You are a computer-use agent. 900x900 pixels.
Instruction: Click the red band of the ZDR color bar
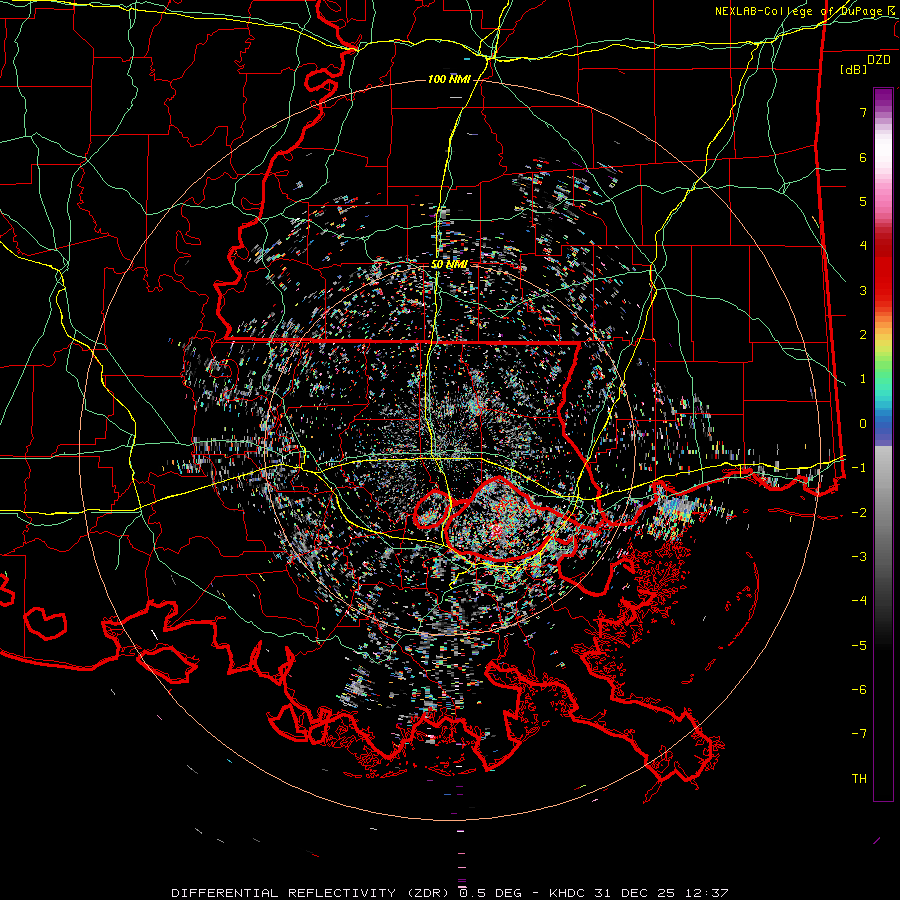[x=883, y=270]
